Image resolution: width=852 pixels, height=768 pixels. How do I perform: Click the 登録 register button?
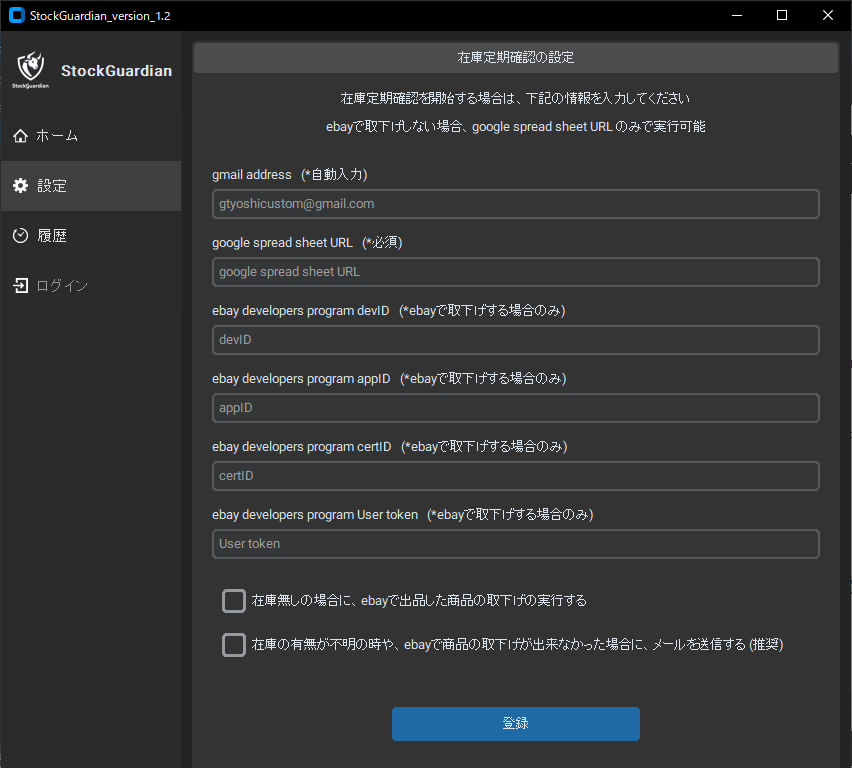pyautogui.click(x=516, y=723)
